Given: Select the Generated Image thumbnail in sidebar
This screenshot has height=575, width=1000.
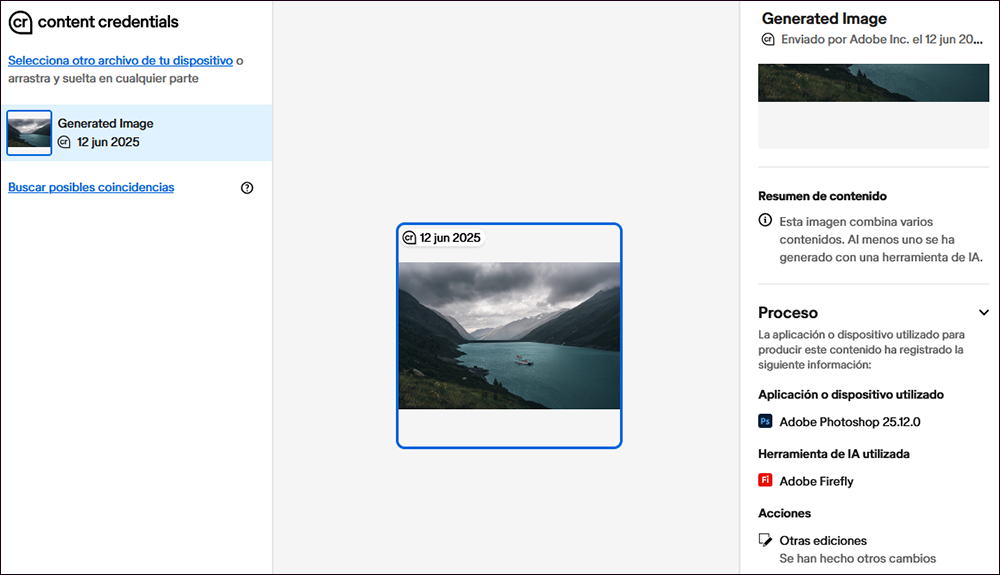Looking at the screenshot, I should click(x=29, y=133).
